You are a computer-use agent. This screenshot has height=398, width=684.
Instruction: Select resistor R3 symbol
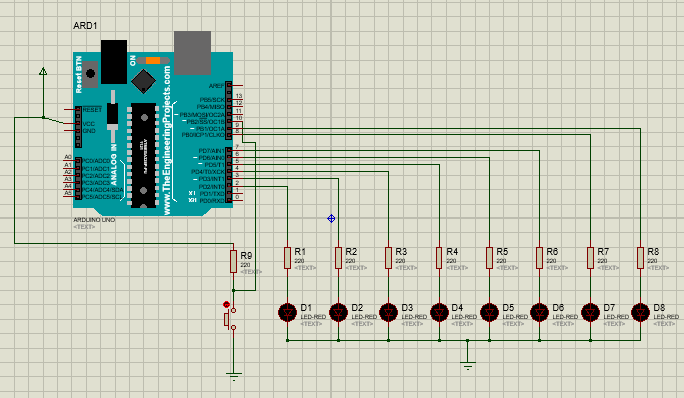click(x=388, y=258)
